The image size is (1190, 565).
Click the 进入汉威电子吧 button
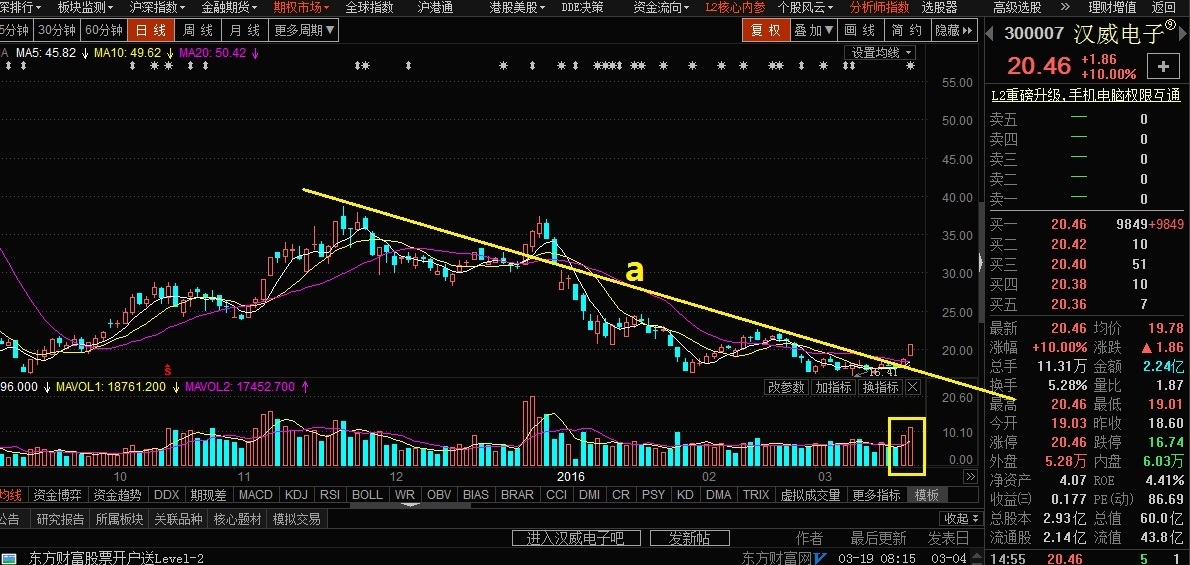point(576,538)
